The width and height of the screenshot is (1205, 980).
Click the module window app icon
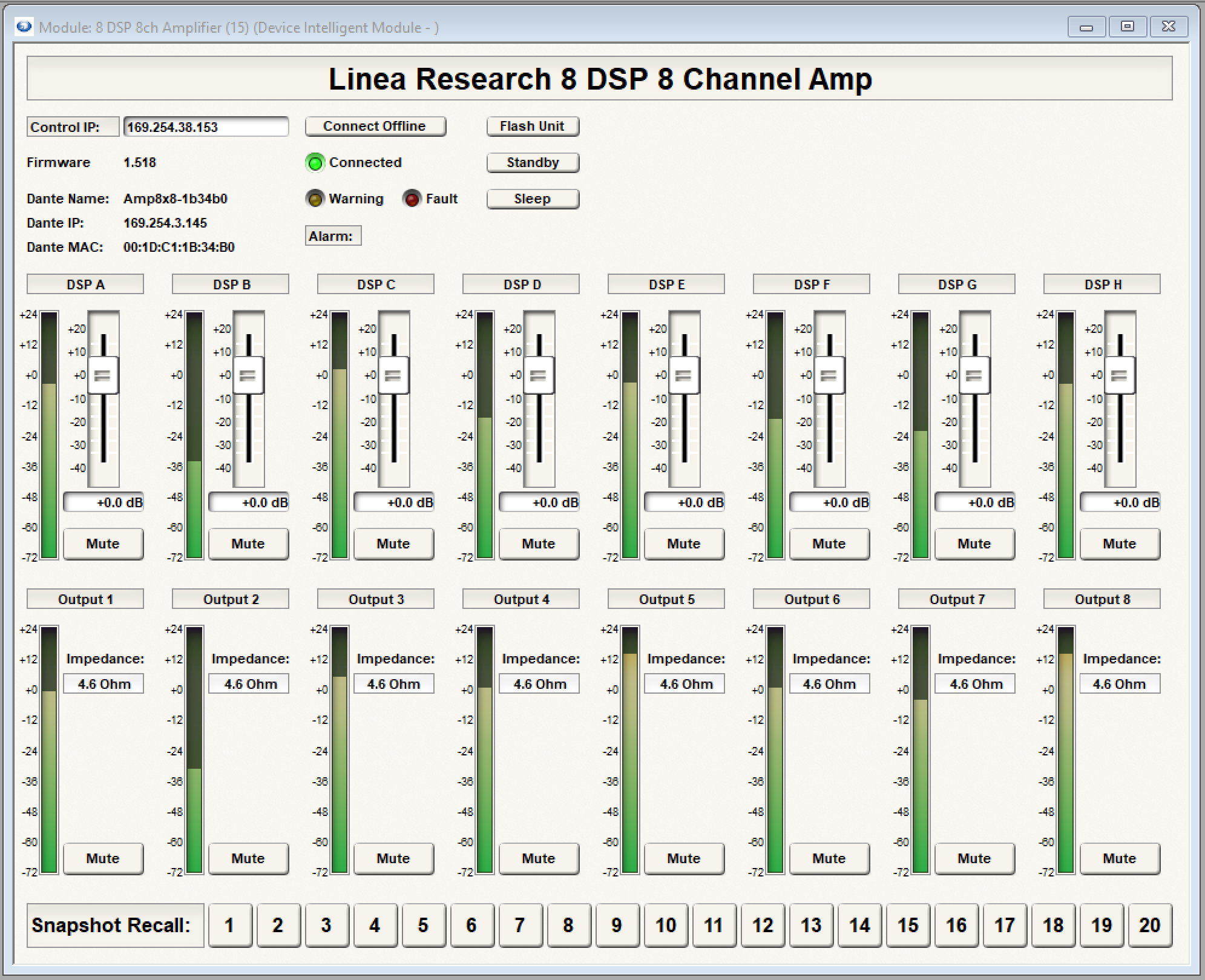(x=24, y=27)
